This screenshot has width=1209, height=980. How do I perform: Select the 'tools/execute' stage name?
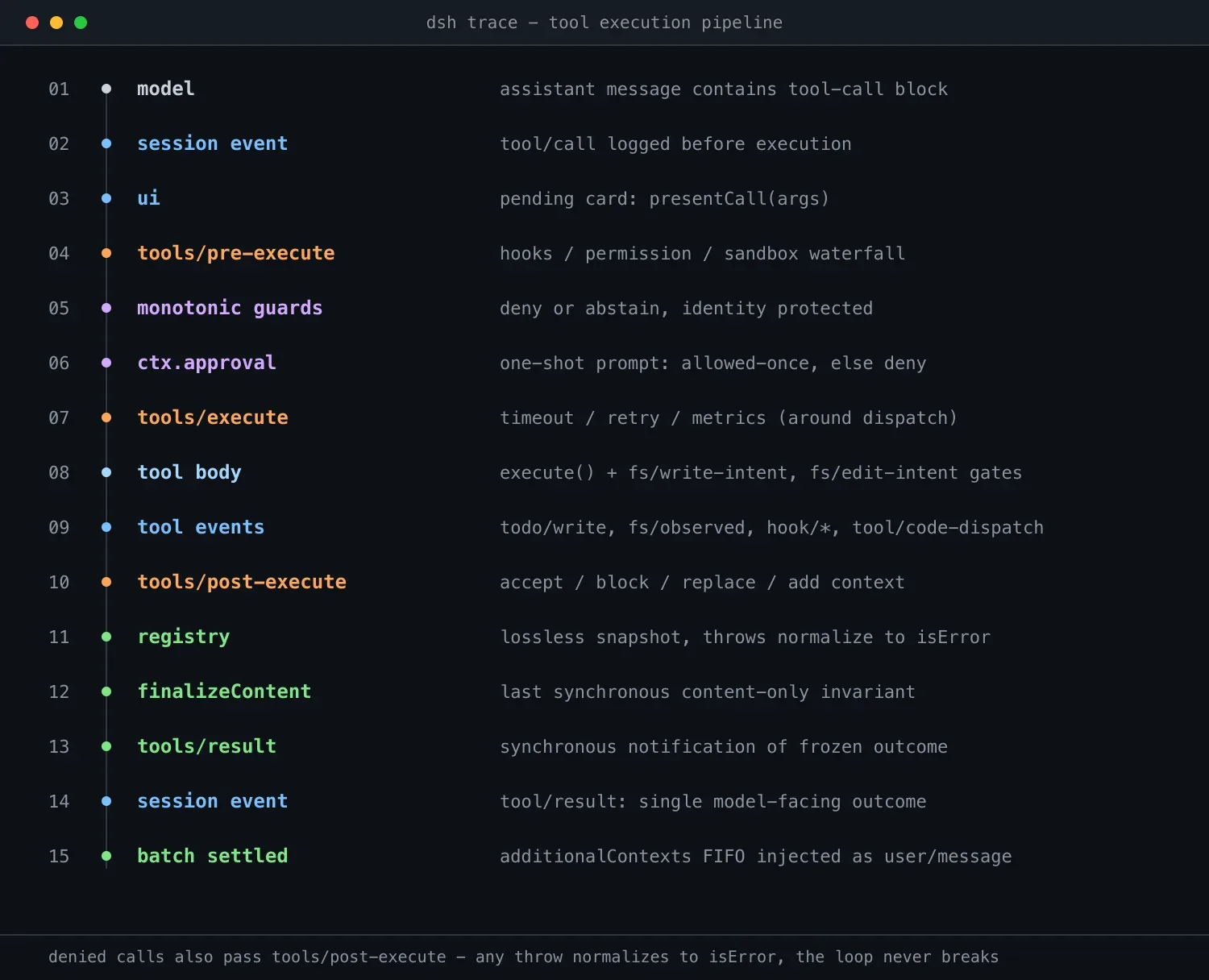213,417
